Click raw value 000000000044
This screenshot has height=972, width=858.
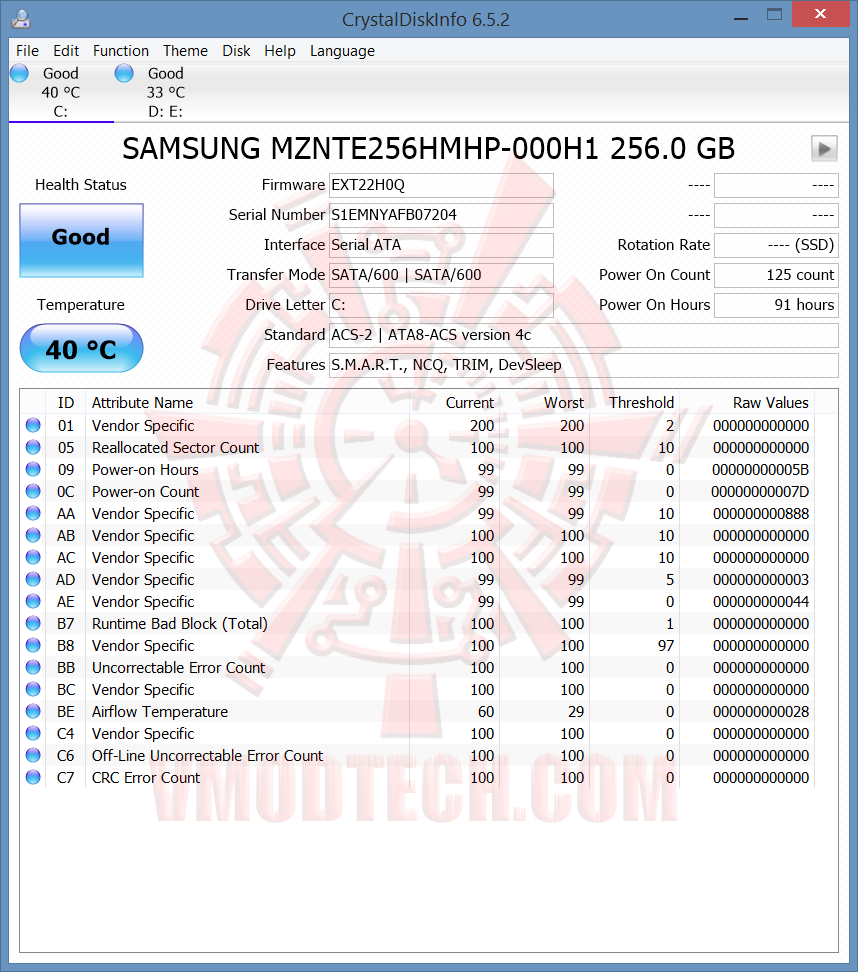761,602
